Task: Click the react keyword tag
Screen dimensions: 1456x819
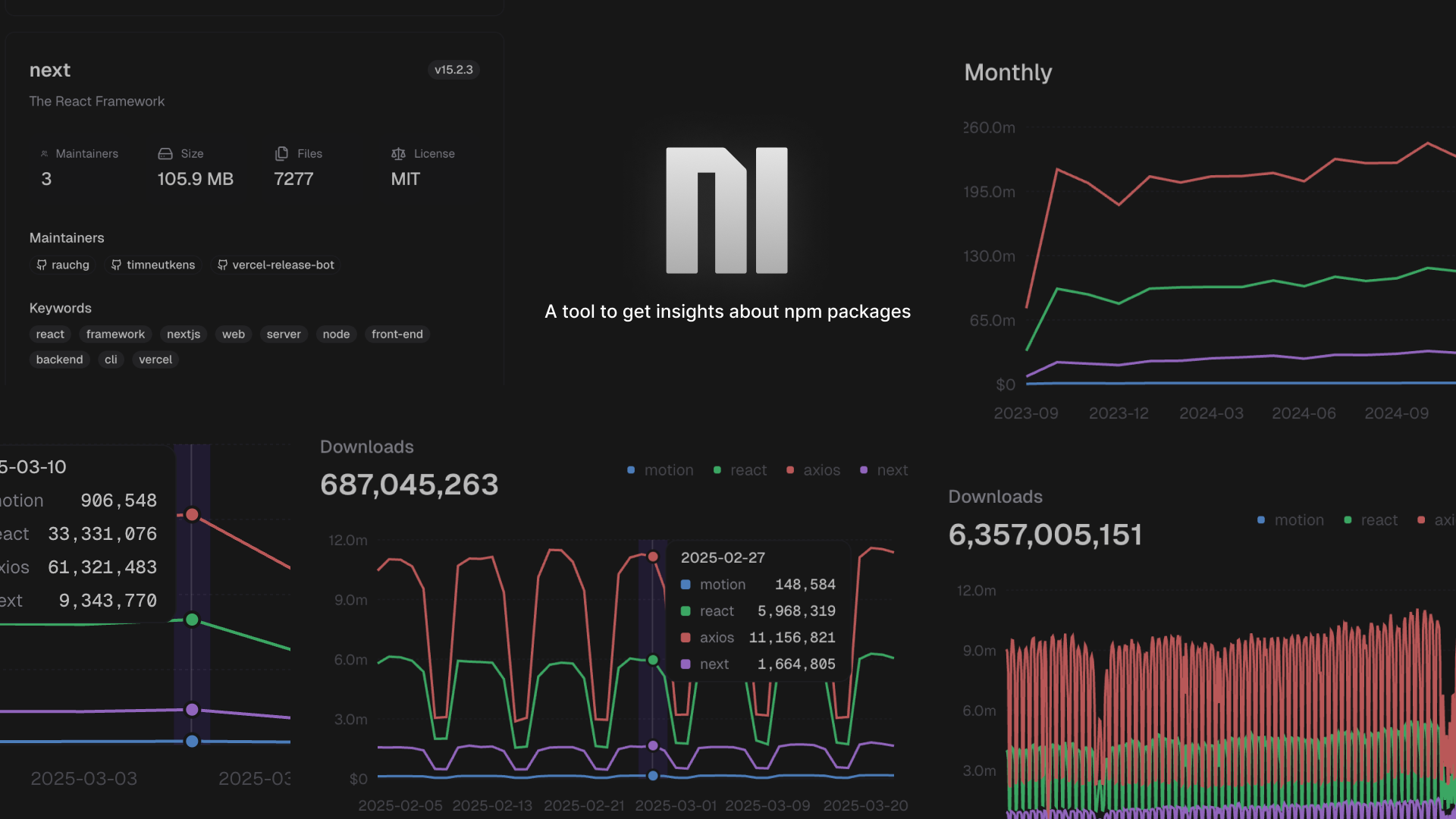Action: tap(49, 334)
